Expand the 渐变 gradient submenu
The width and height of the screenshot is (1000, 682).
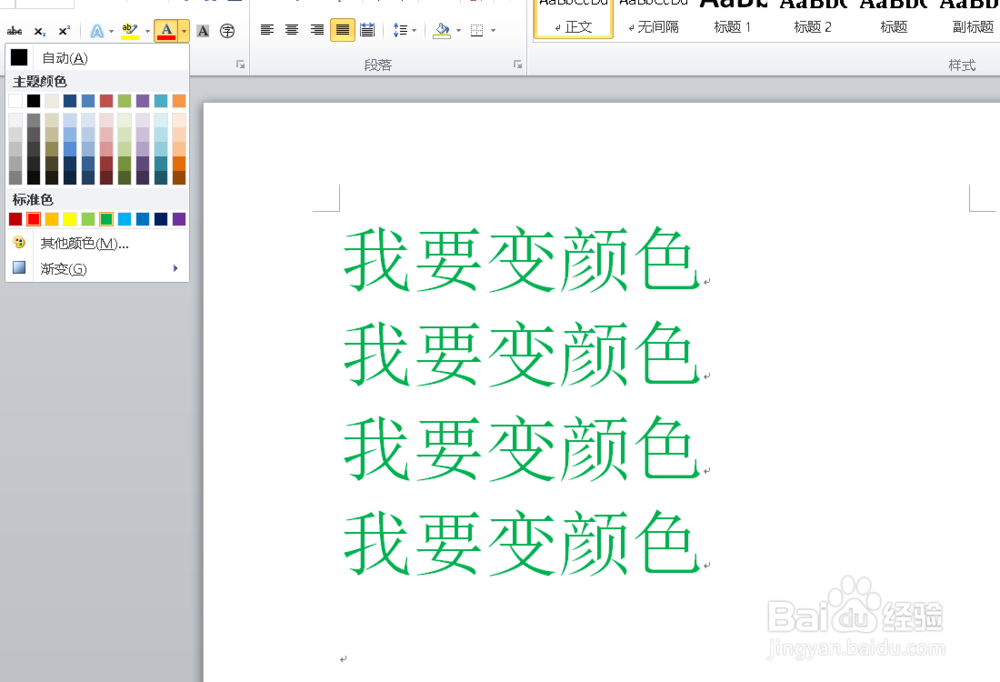point(63,268)
